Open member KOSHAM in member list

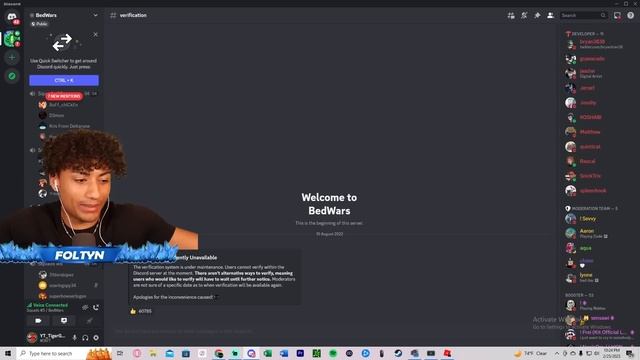597,118
